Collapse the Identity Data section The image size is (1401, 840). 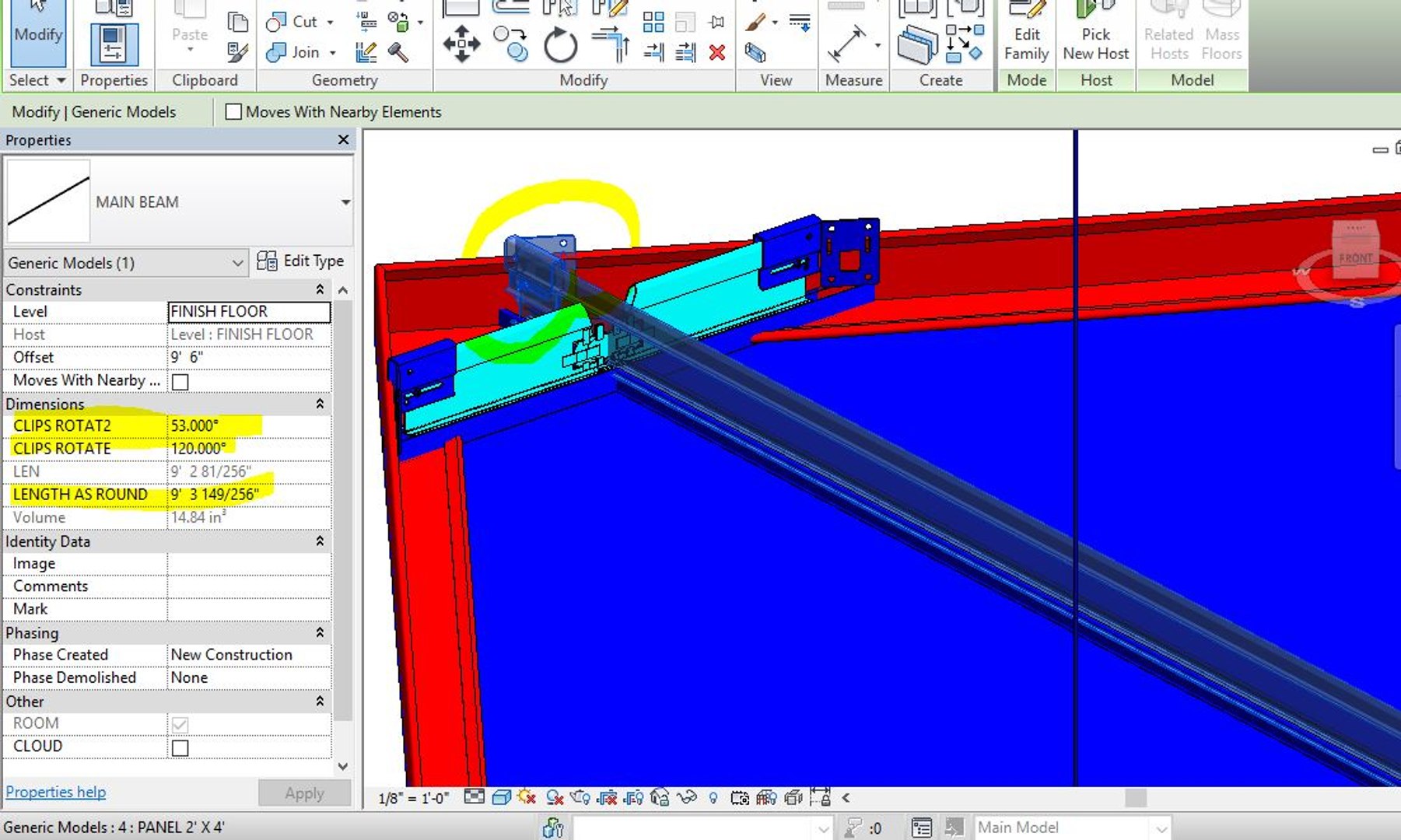320,541
